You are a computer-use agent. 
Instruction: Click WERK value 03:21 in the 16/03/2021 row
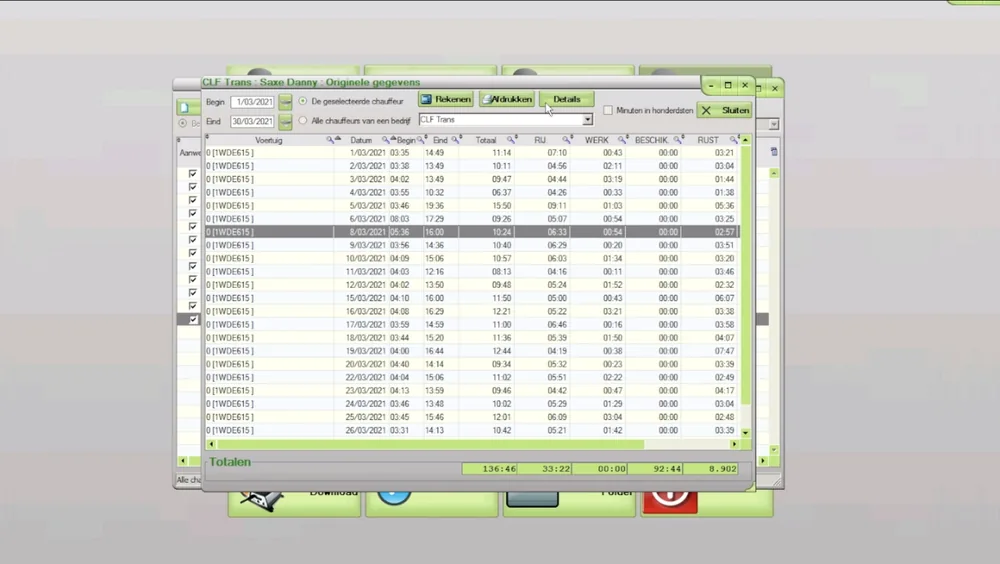612,311
